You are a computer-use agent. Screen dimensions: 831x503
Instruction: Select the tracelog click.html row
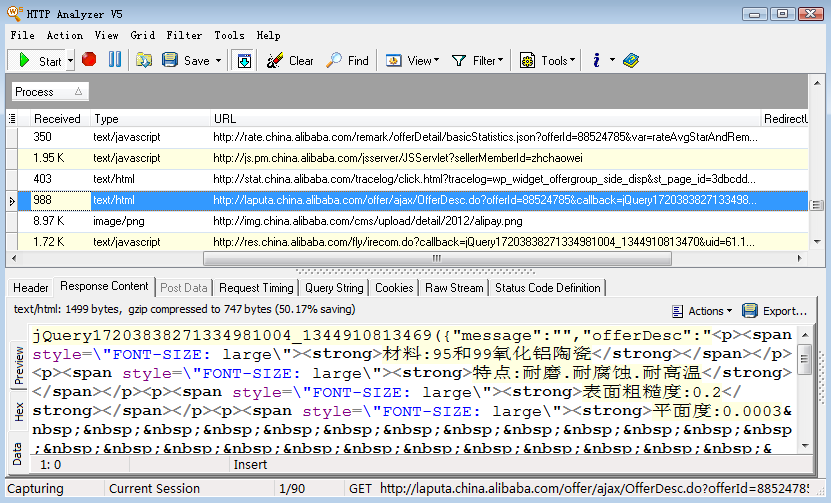tap(412, 179)
